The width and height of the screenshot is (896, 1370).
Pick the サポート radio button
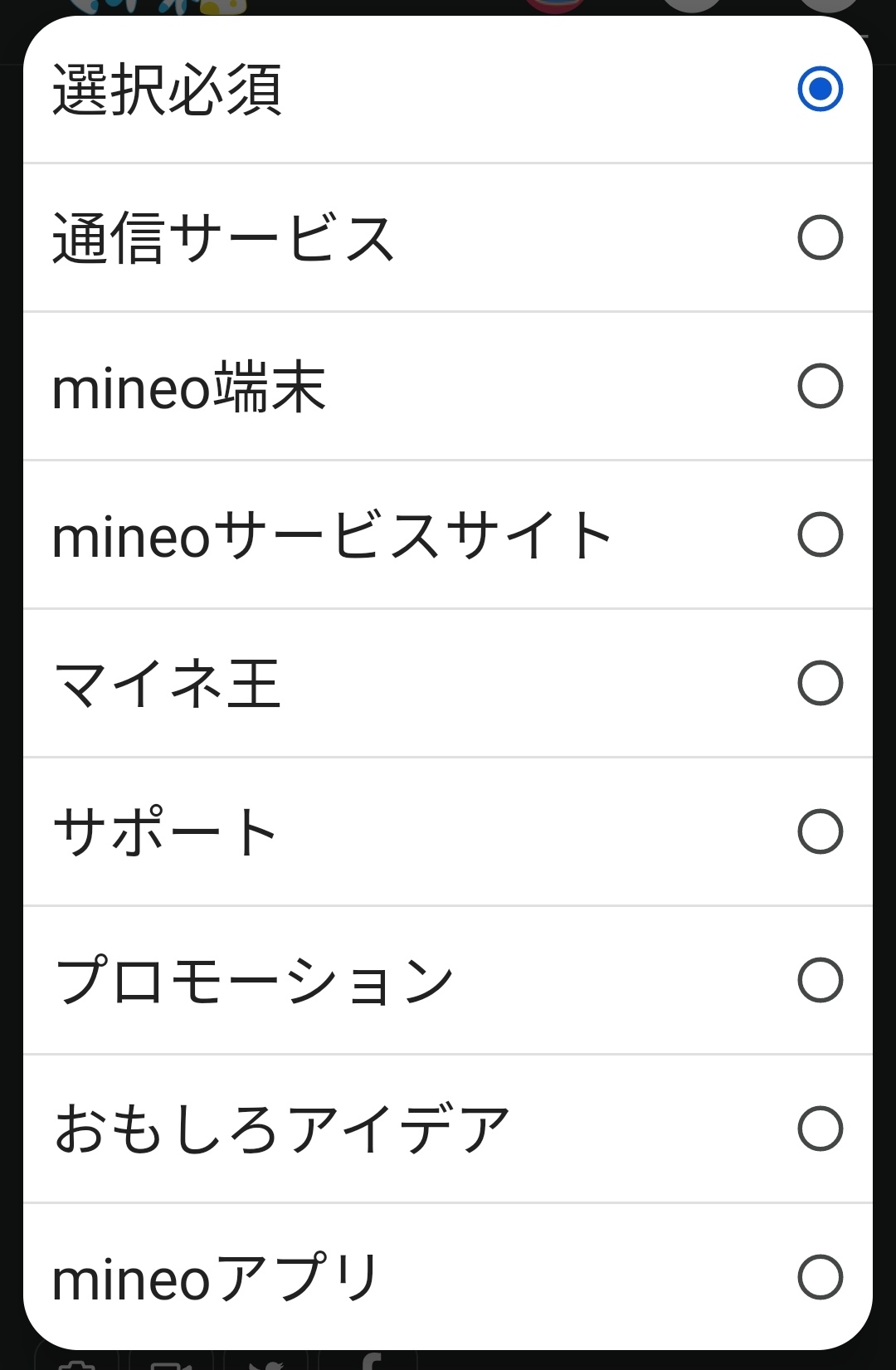point(820,831)
